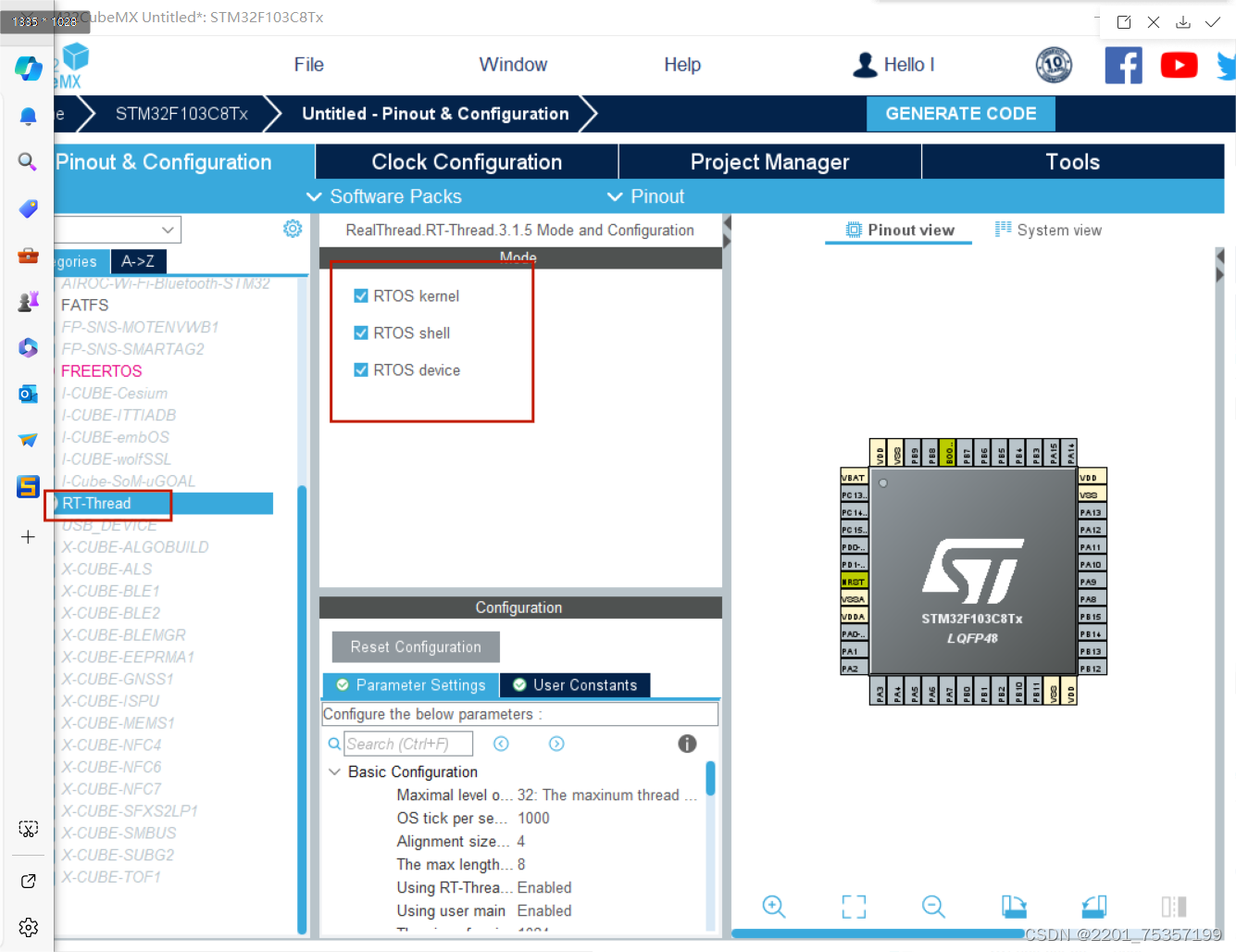Click the OS tick value 1000
The height and width of the screenshot is (952, 1236).
(x=533, y=818)
